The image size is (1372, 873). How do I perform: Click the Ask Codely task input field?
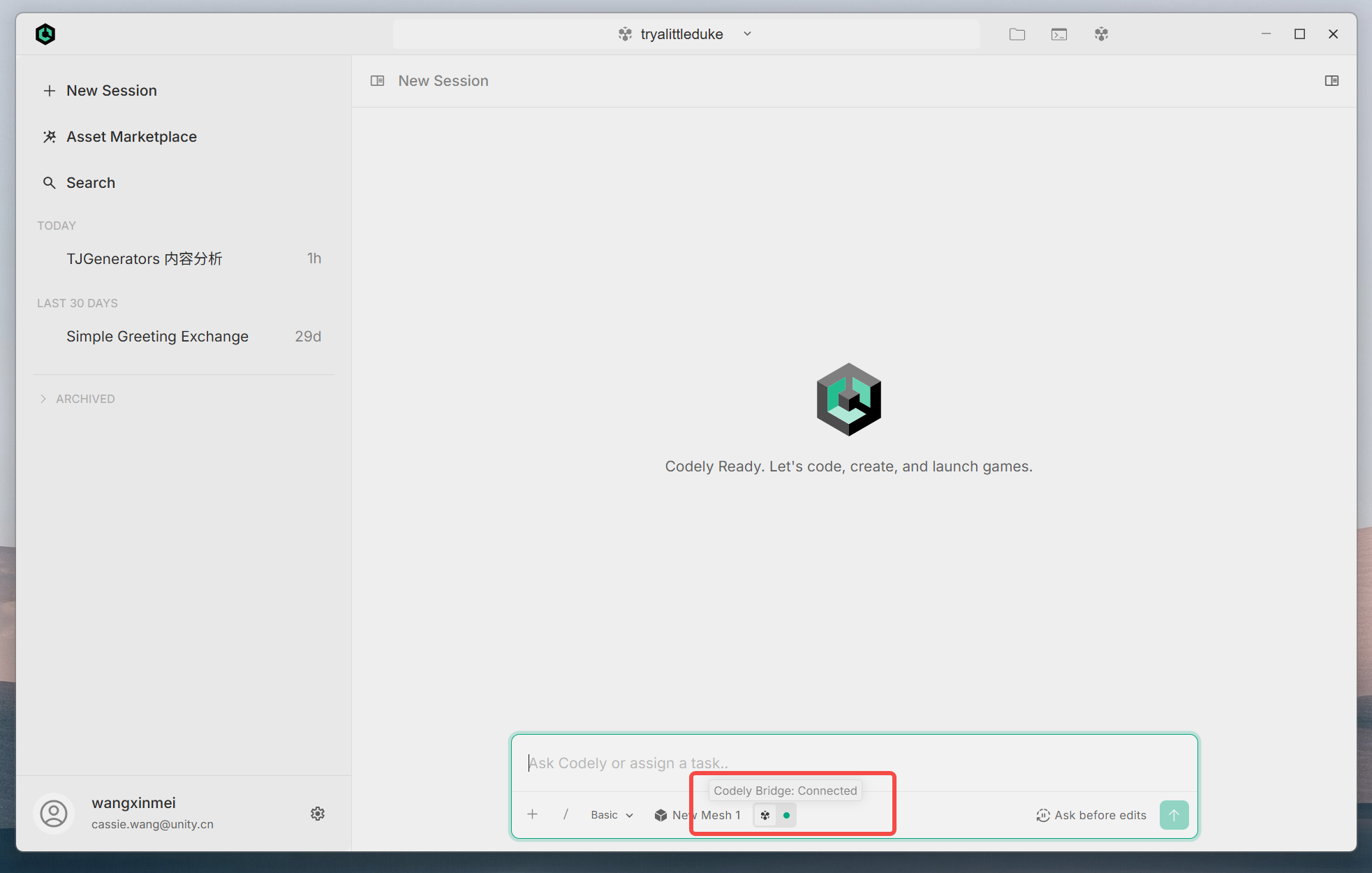click(x=855, y=763)
